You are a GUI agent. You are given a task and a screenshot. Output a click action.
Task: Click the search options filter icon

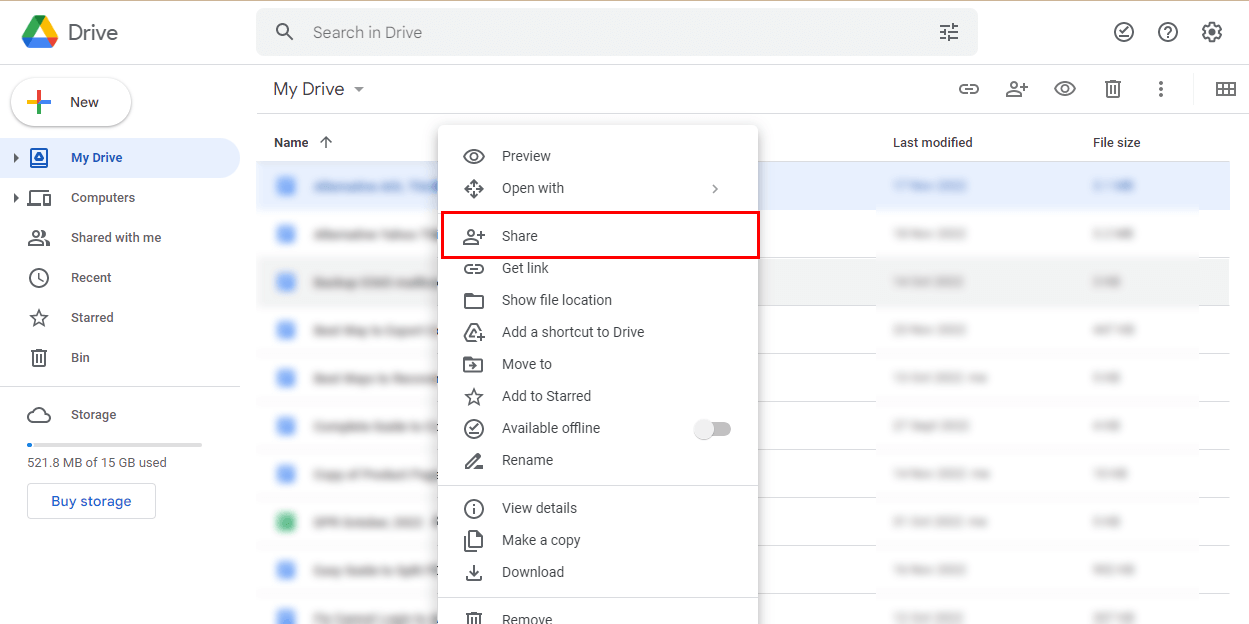click(949, 32)
